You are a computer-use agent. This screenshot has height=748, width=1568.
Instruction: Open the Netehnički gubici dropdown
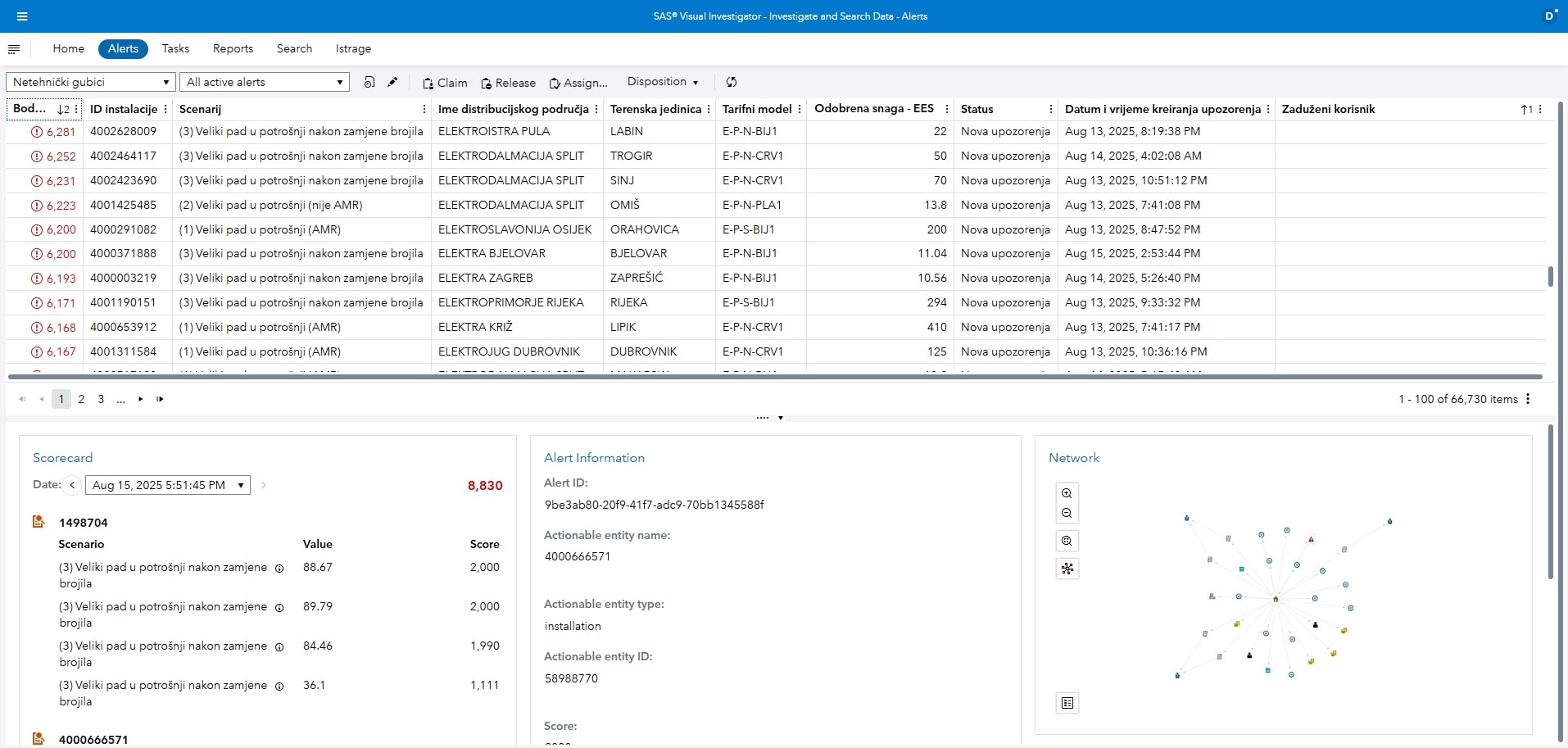click(91, 82)
